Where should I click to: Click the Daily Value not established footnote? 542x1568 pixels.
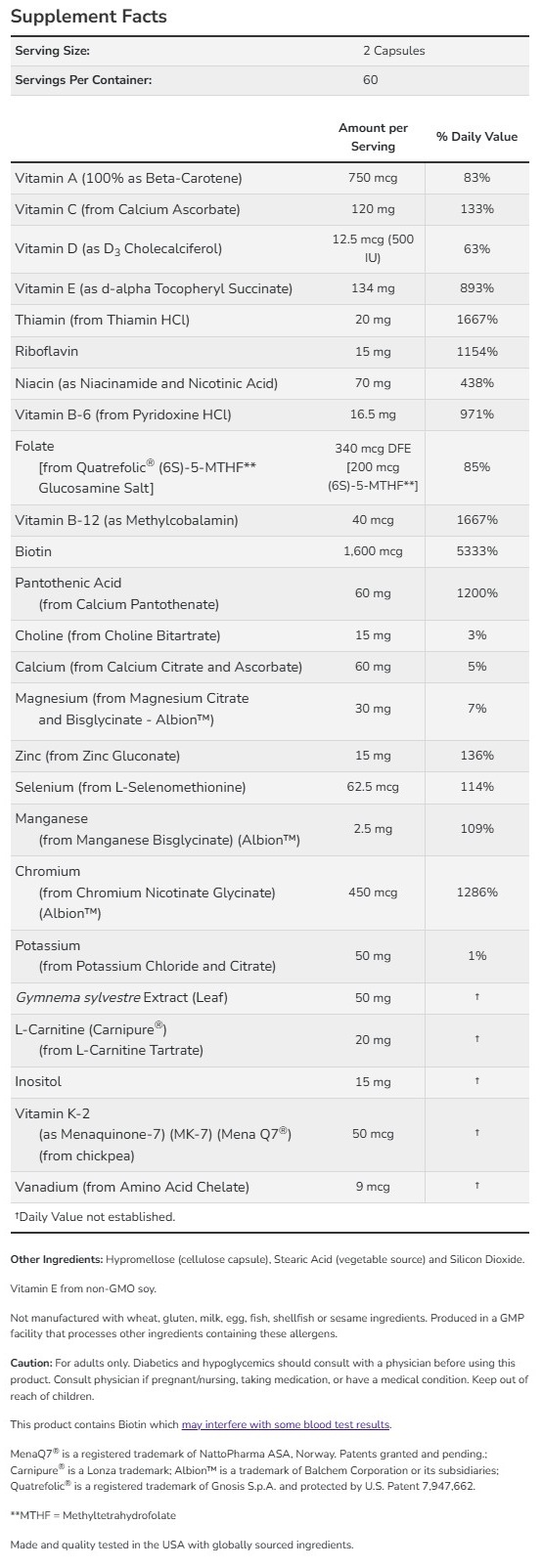(x=95, y=1217)
